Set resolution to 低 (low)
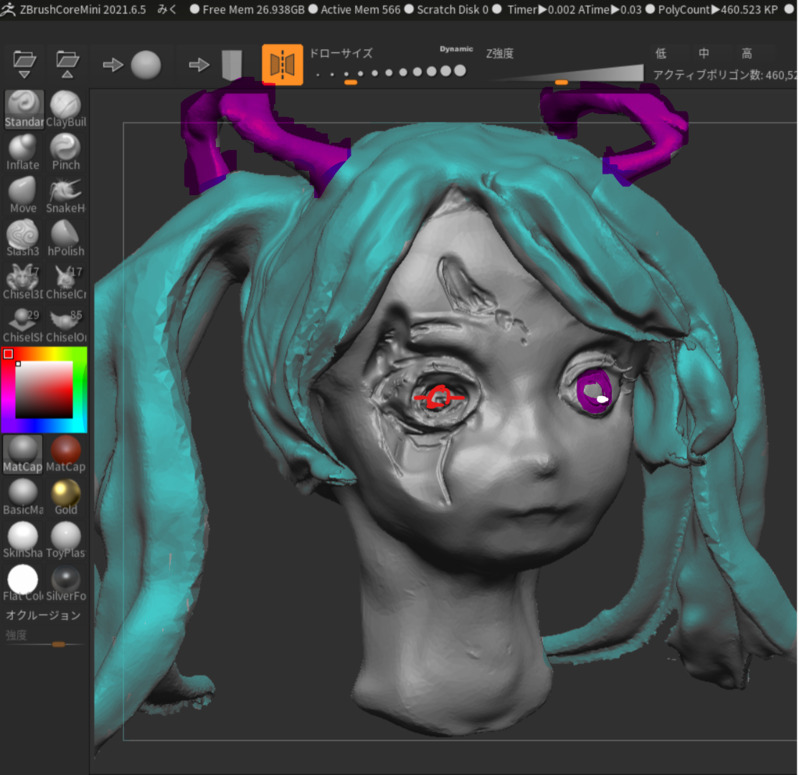This screenshot has height=775, width=799. point(661,53)
